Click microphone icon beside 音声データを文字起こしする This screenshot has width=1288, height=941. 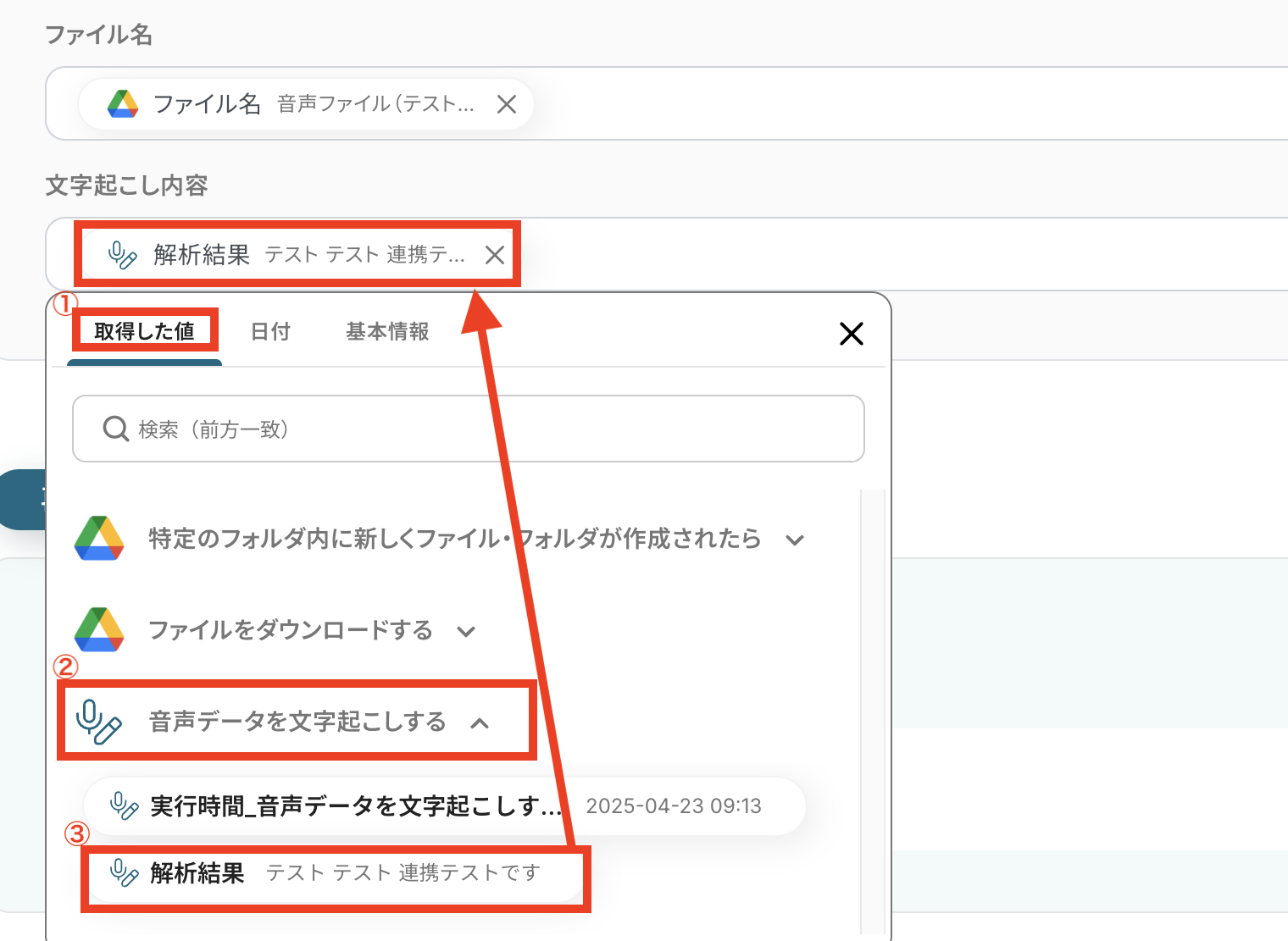[x=99, y=722]
